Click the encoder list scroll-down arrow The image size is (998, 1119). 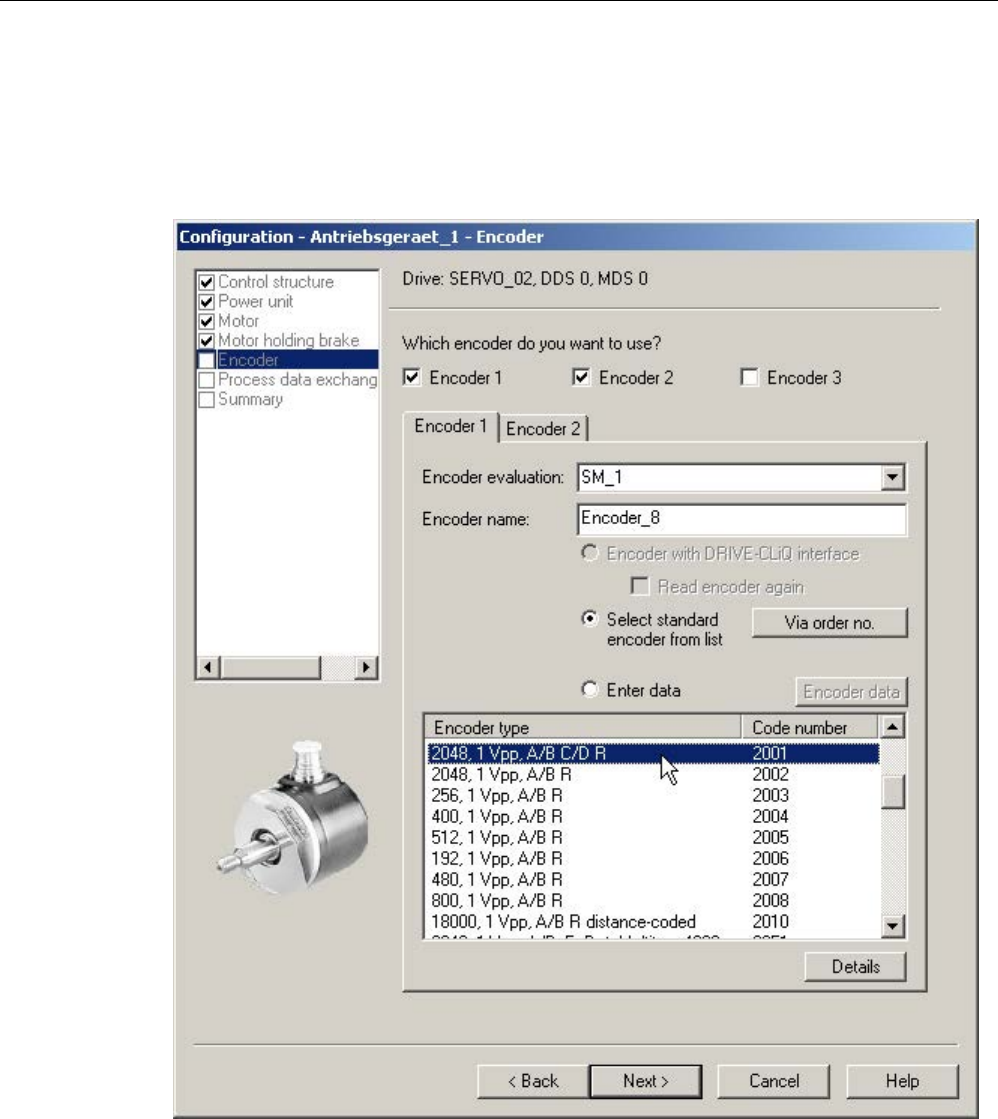tap(892, 926)
